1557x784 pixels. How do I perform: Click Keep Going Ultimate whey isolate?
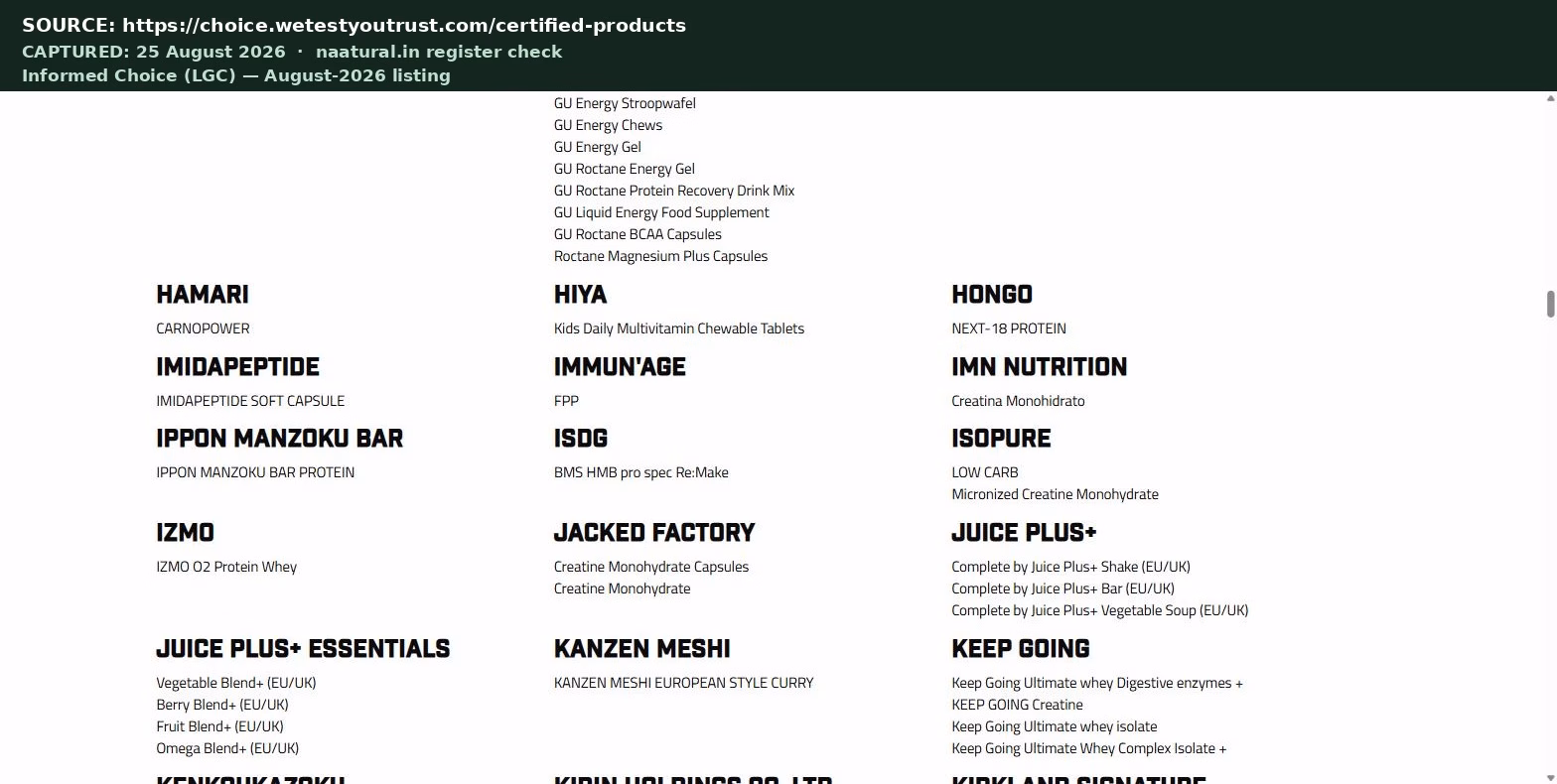(x=1055, y=726)
